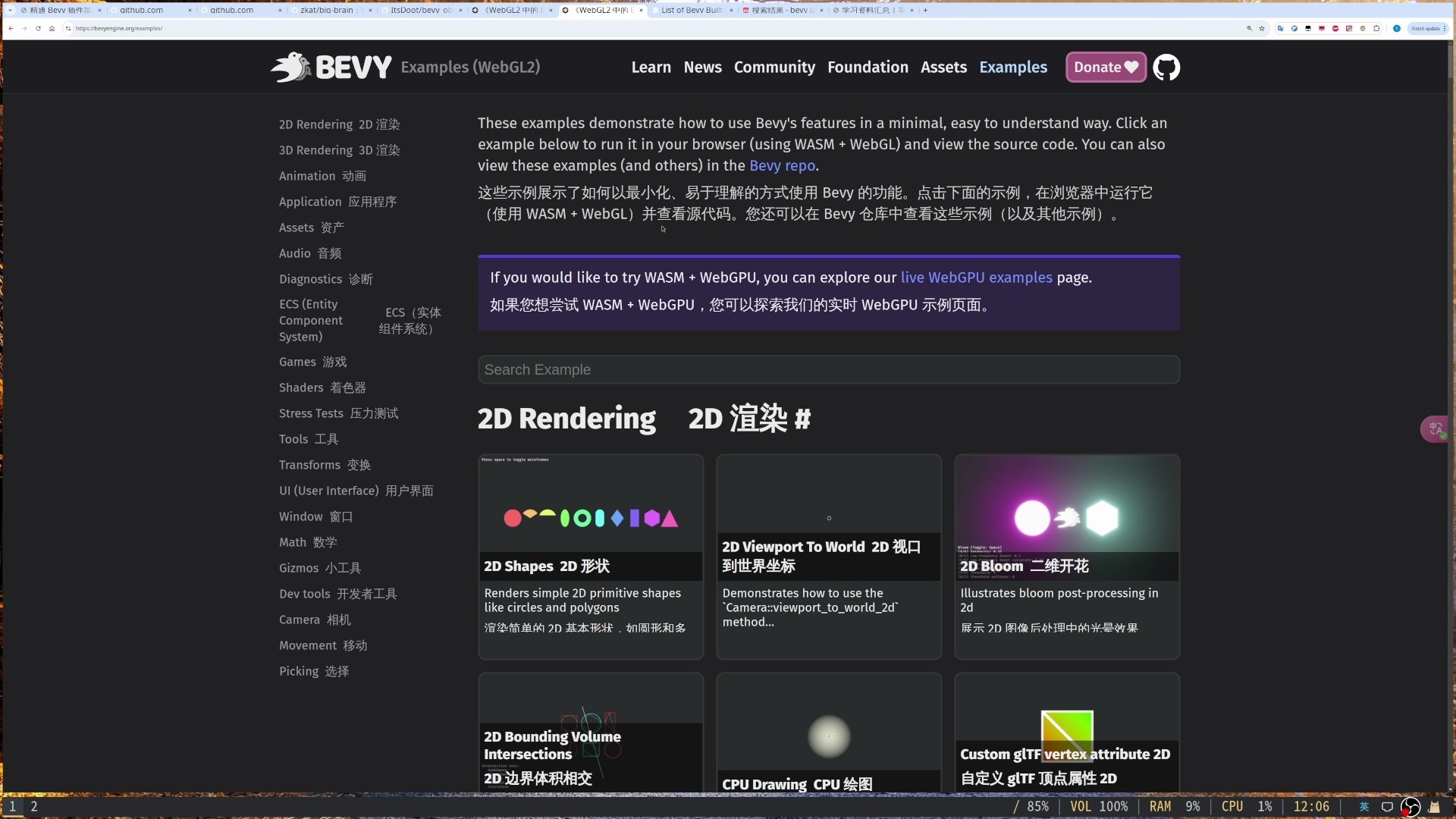This screenshot has height=819, width=1456.
Task: Click the address bar URL field
Action: click(652, 28)
